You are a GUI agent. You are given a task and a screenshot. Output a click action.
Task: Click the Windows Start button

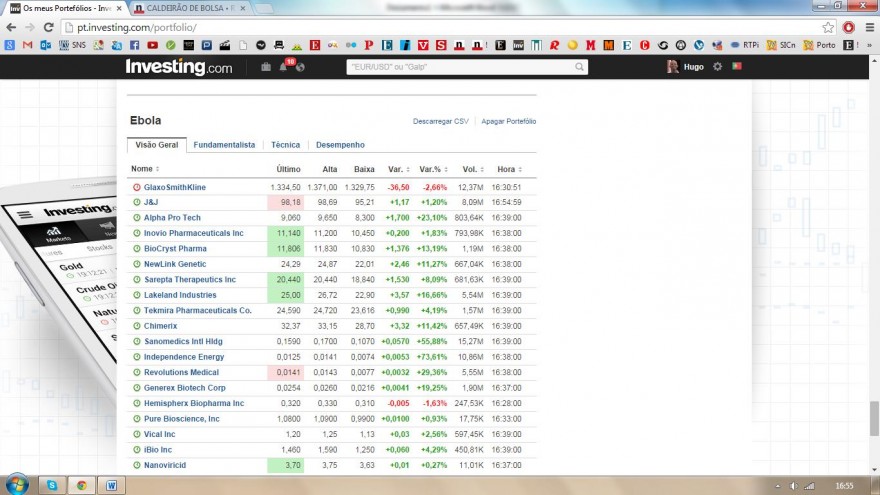click(x=17, y=485)
